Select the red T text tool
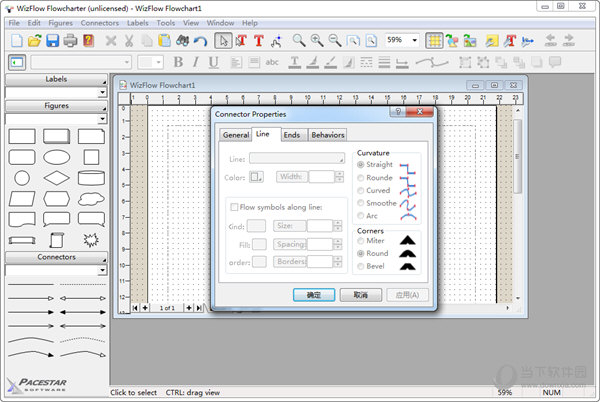 tap(259, 40)
